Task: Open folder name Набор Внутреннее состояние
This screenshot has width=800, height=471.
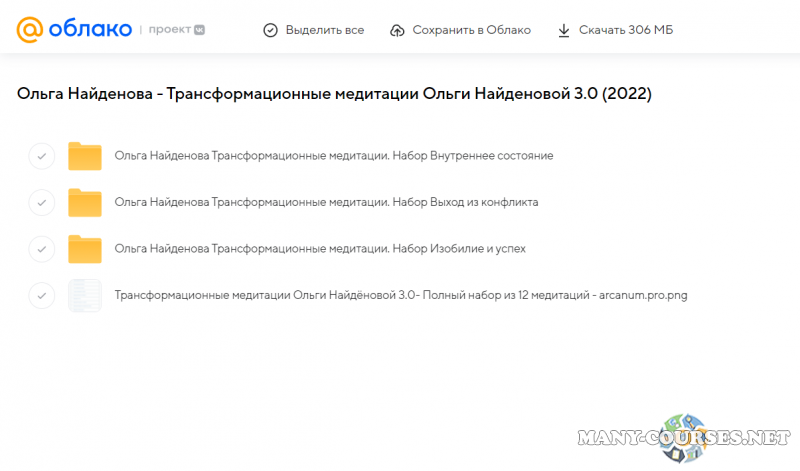Action: [334, 156]
